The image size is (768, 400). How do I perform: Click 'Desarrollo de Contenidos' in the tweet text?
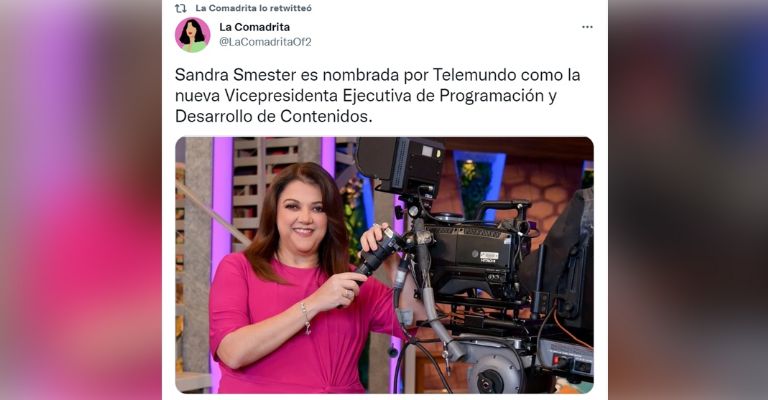[273, 116]
